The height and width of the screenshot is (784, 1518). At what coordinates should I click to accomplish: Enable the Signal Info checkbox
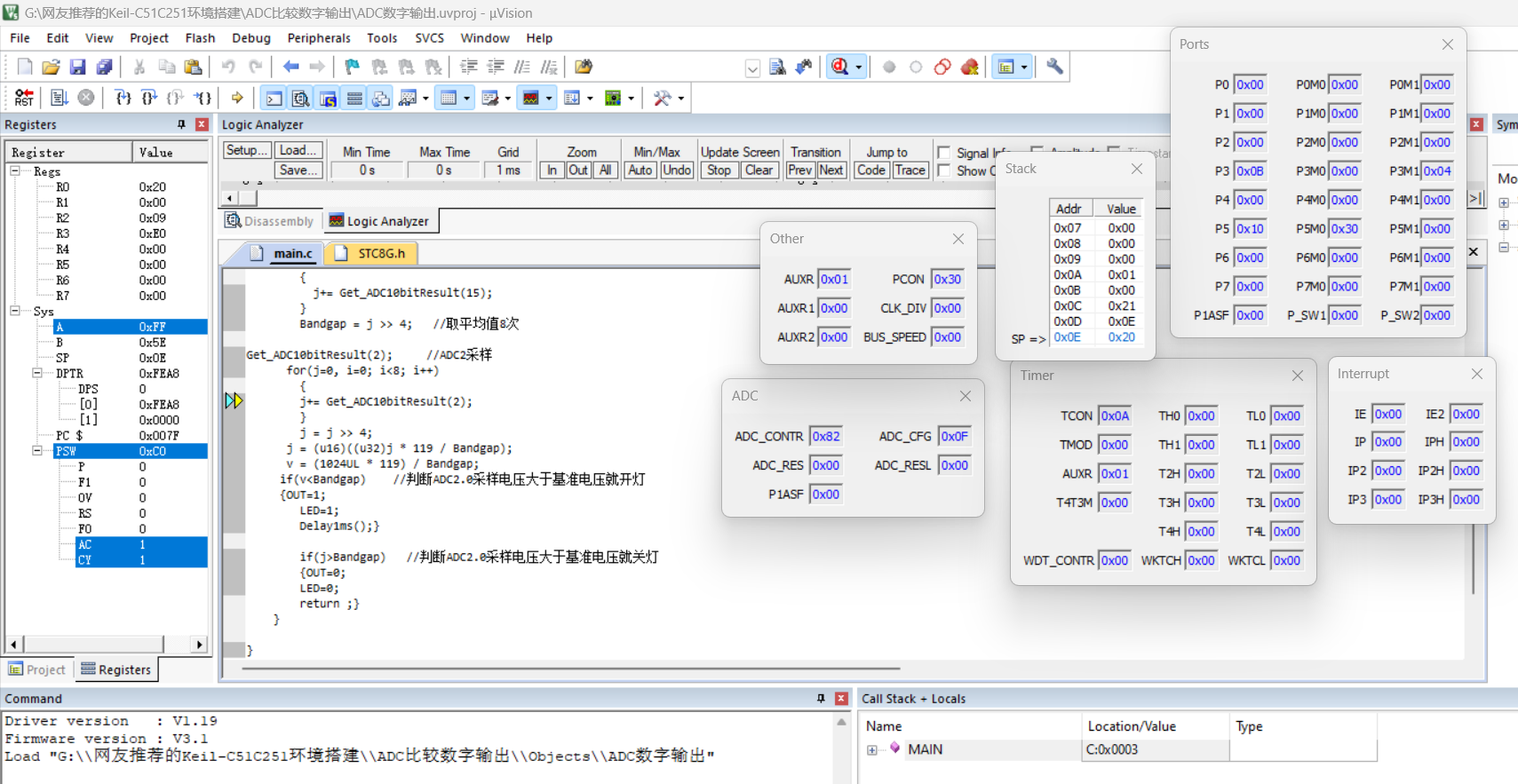point(944,153)
